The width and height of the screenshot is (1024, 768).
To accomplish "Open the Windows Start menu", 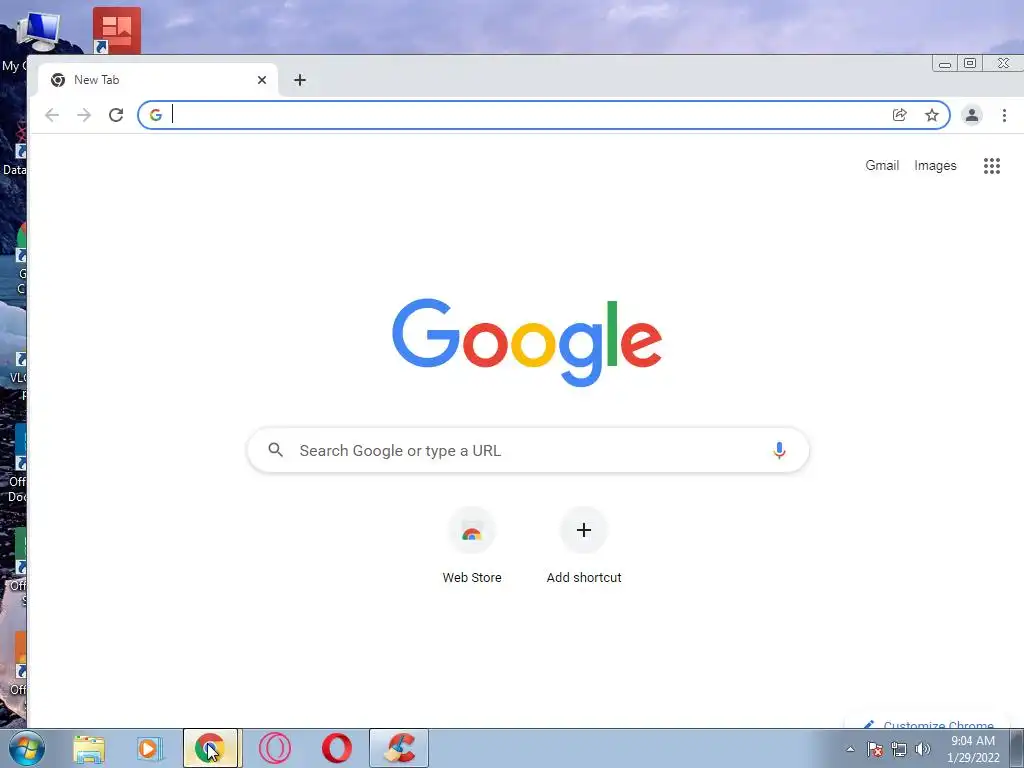I will (x=27, y=748).
